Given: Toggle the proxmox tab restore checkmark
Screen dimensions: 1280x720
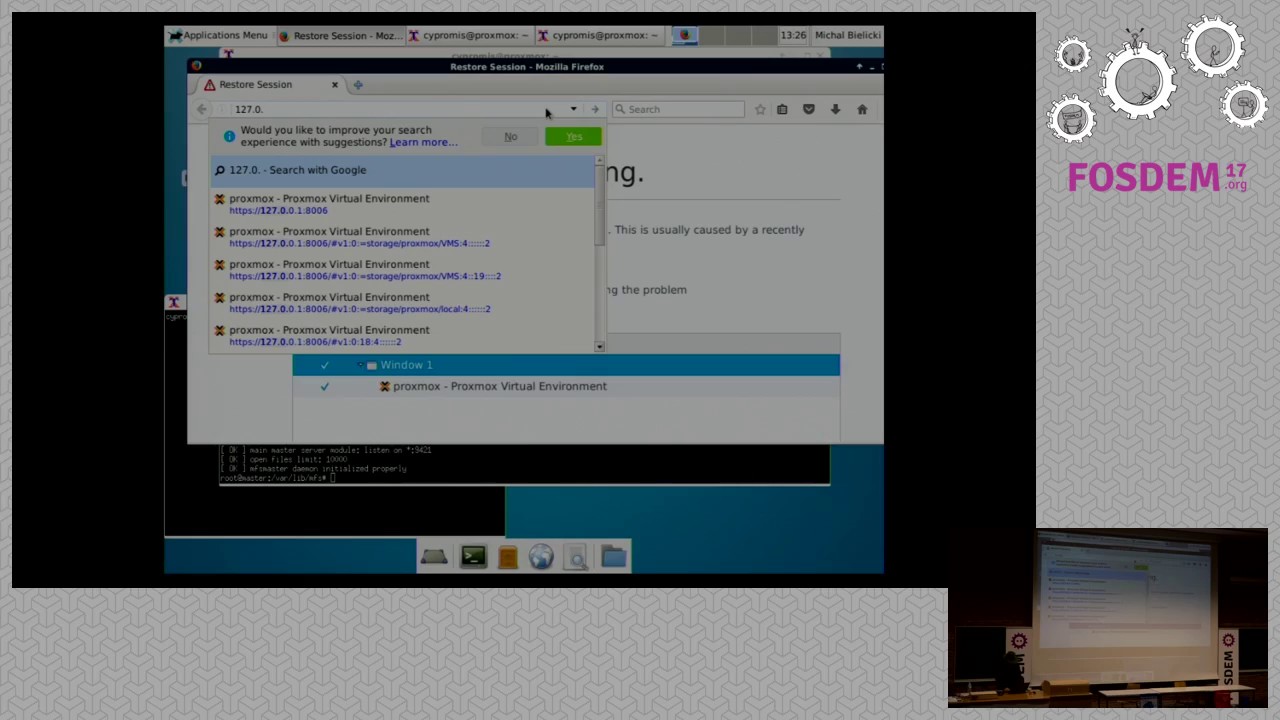Looking at the screenshot, I should [324, 386].
